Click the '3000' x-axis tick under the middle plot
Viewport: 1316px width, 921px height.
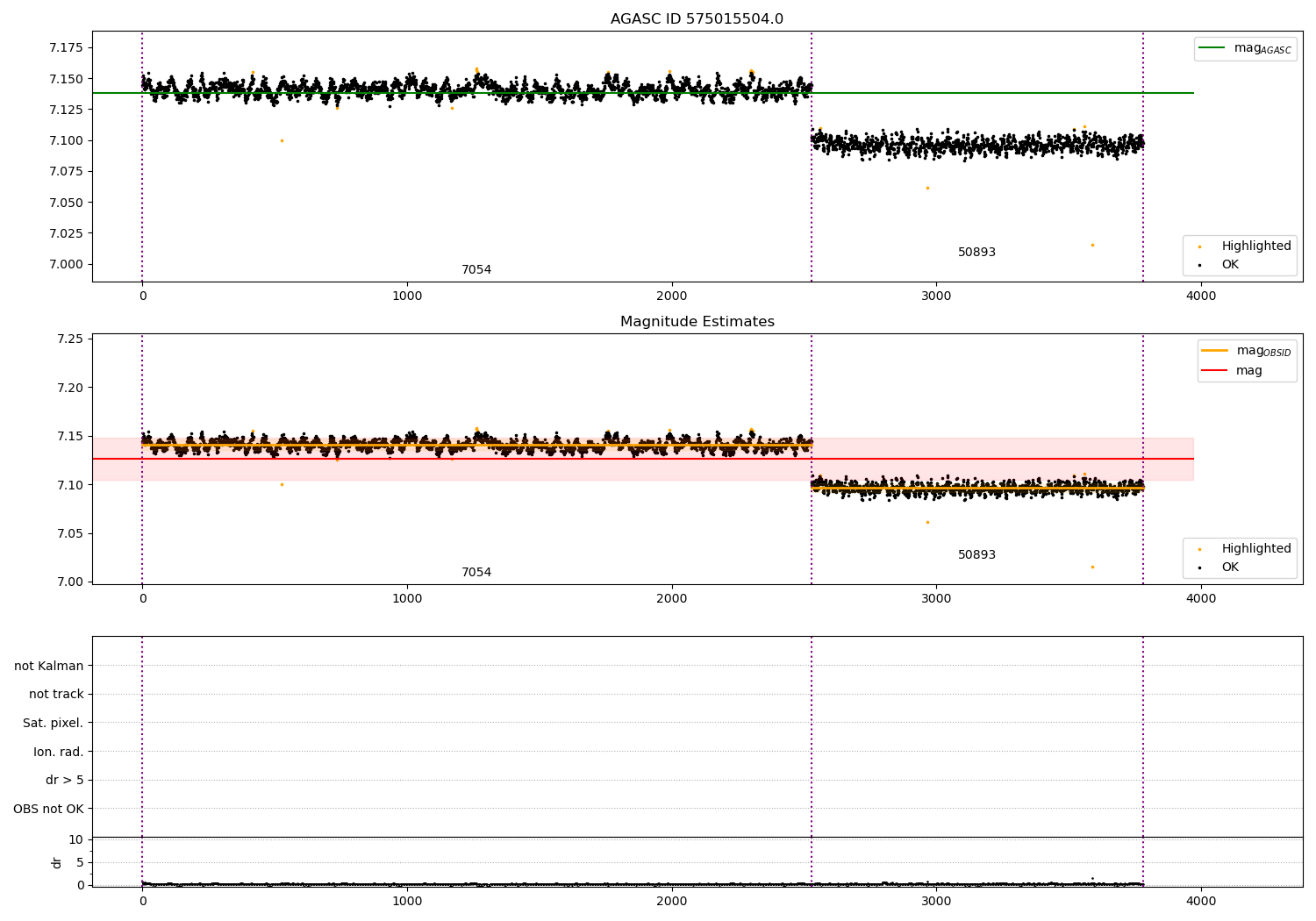936,598
